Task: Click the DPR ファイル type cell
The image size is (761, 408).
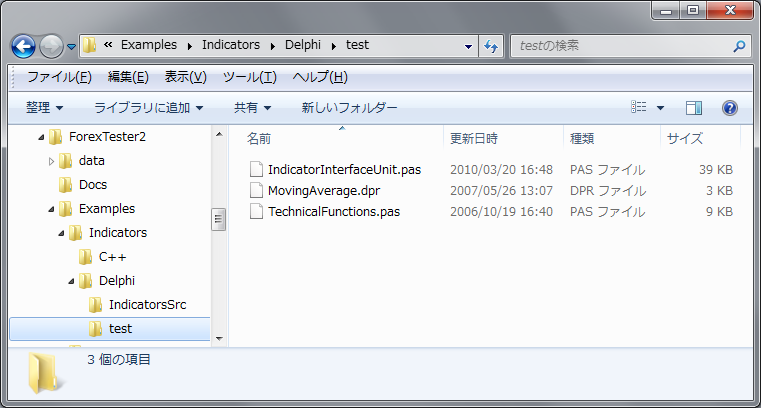Action: (608, 191)
